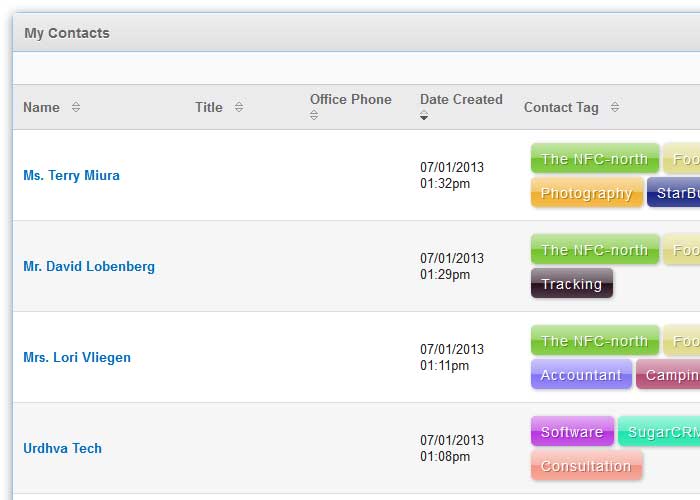Click date 07/01/2013 01:08pm
This screenshot has height=500, width=700.
tap(452, 448)
